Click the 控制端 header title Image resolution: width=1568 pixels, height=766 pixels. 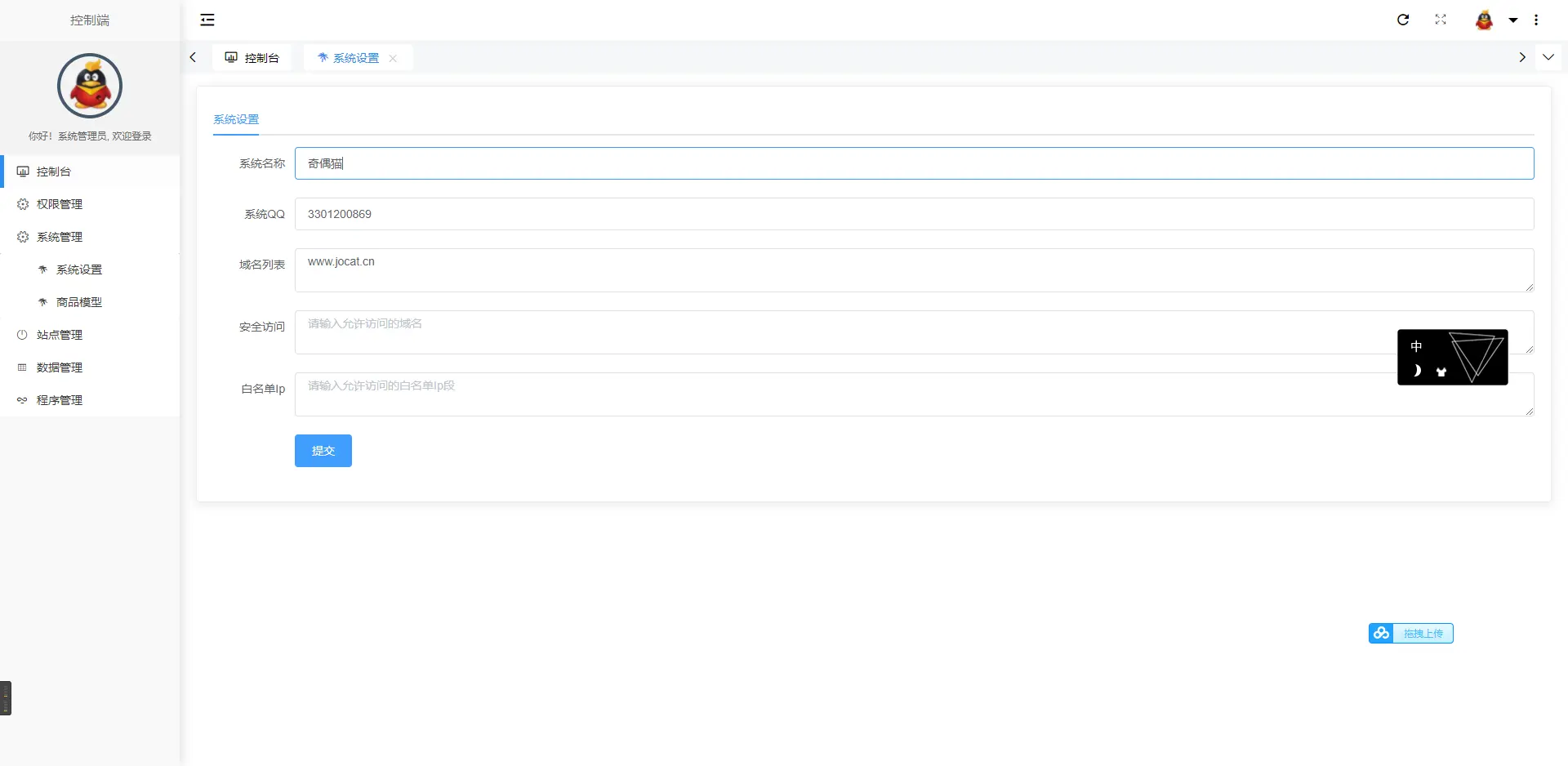(x=90, y=20)
